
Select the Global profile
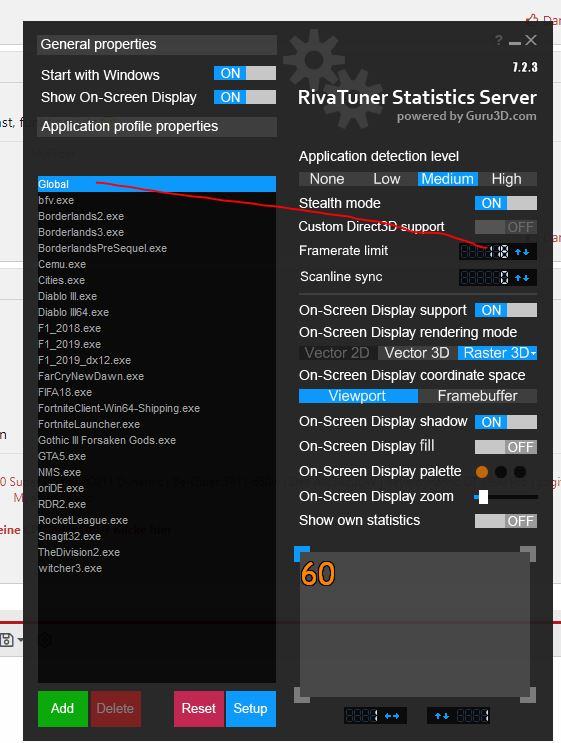coord(157,184)
